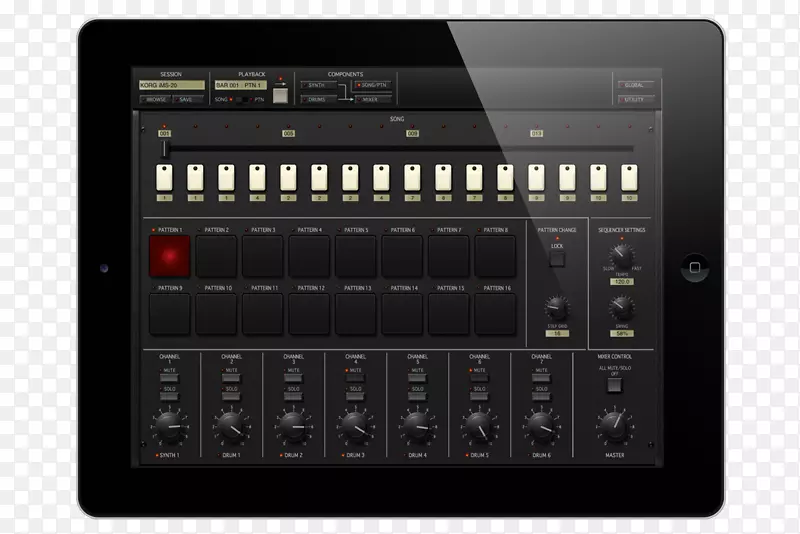This screenshot has height=534, width=800.
Task: Adjust the STEP GRID knob
Action: (557, 308)
